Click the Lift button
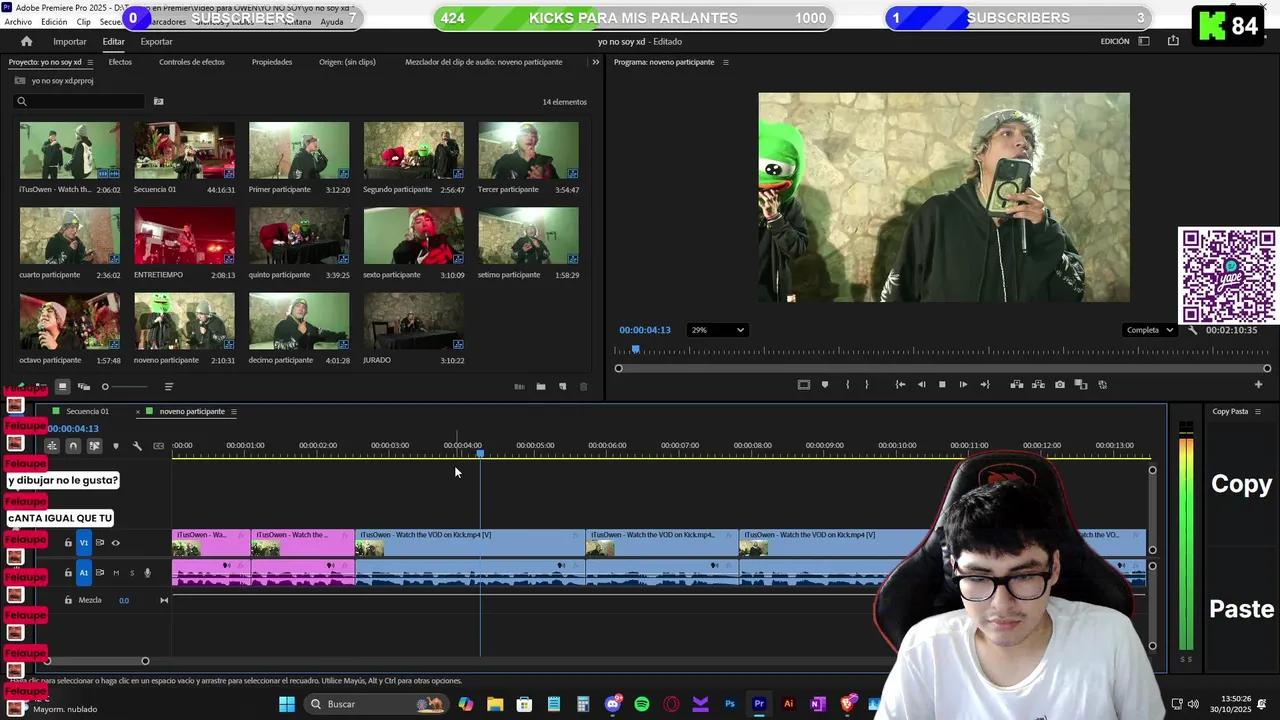Viewport: 1280px width, 720px height. pyautogui.click(x=1017, y=385)
